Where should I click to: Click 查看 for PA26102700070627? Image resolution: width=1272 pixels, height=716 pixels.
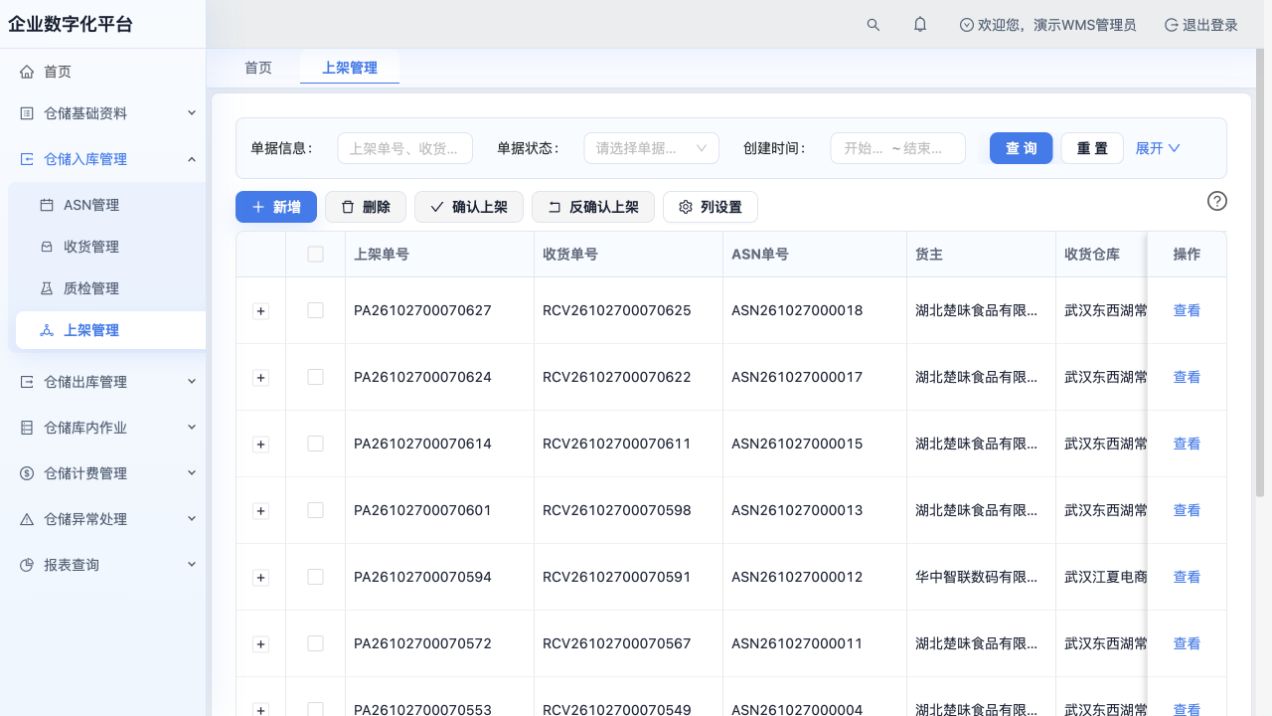[1187, 310]
